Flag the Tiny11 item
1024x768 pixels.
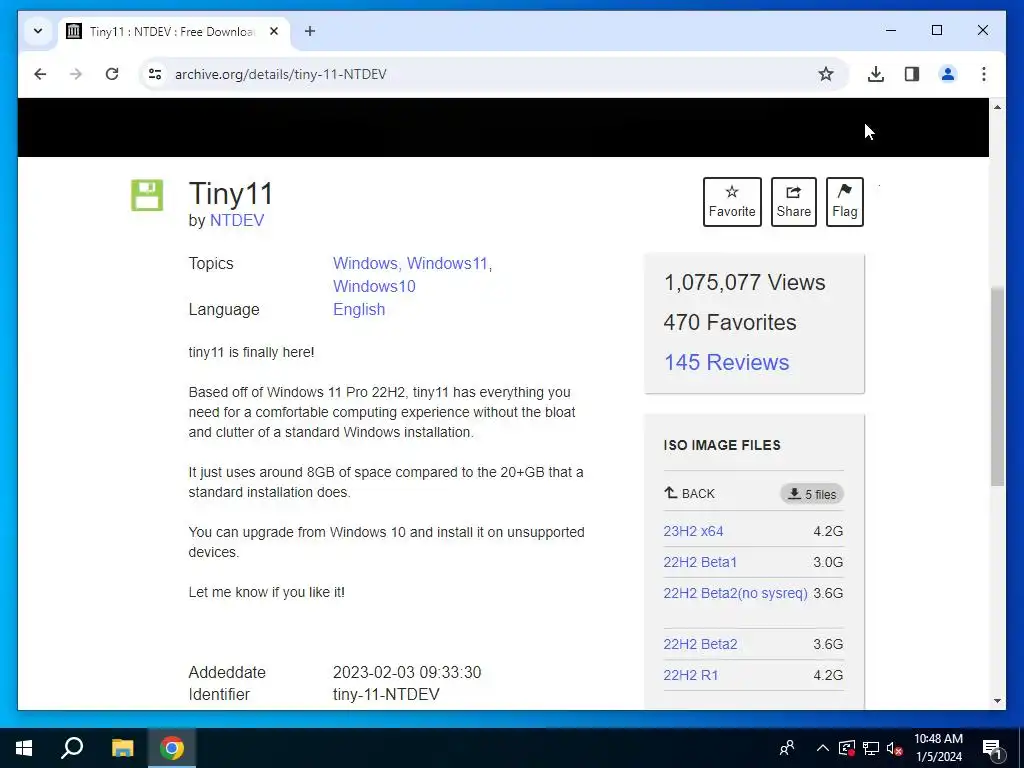844,202
